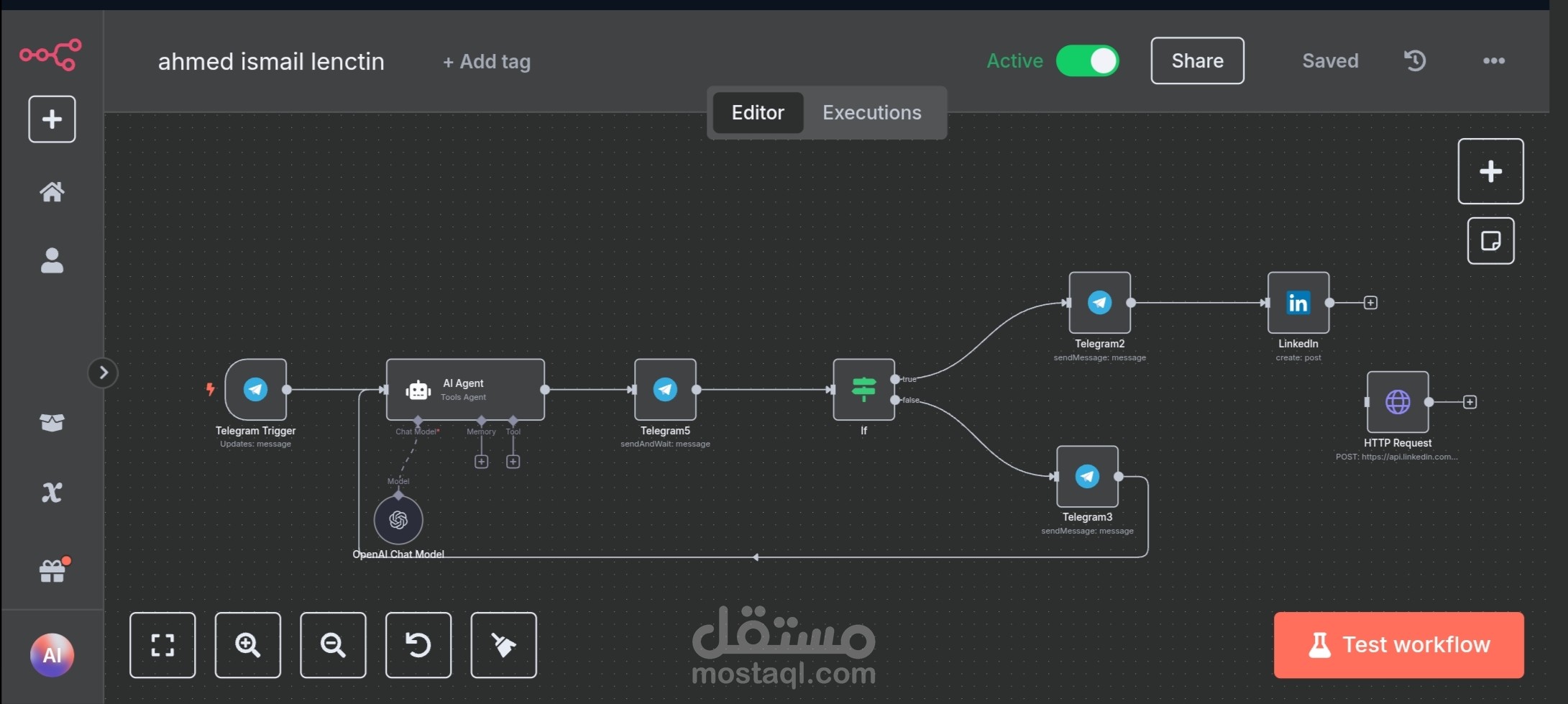The width and height of the screenshot is (1568, 704).
Task: Click the "Telegram Trigger" node label
Action: (256, 431)
